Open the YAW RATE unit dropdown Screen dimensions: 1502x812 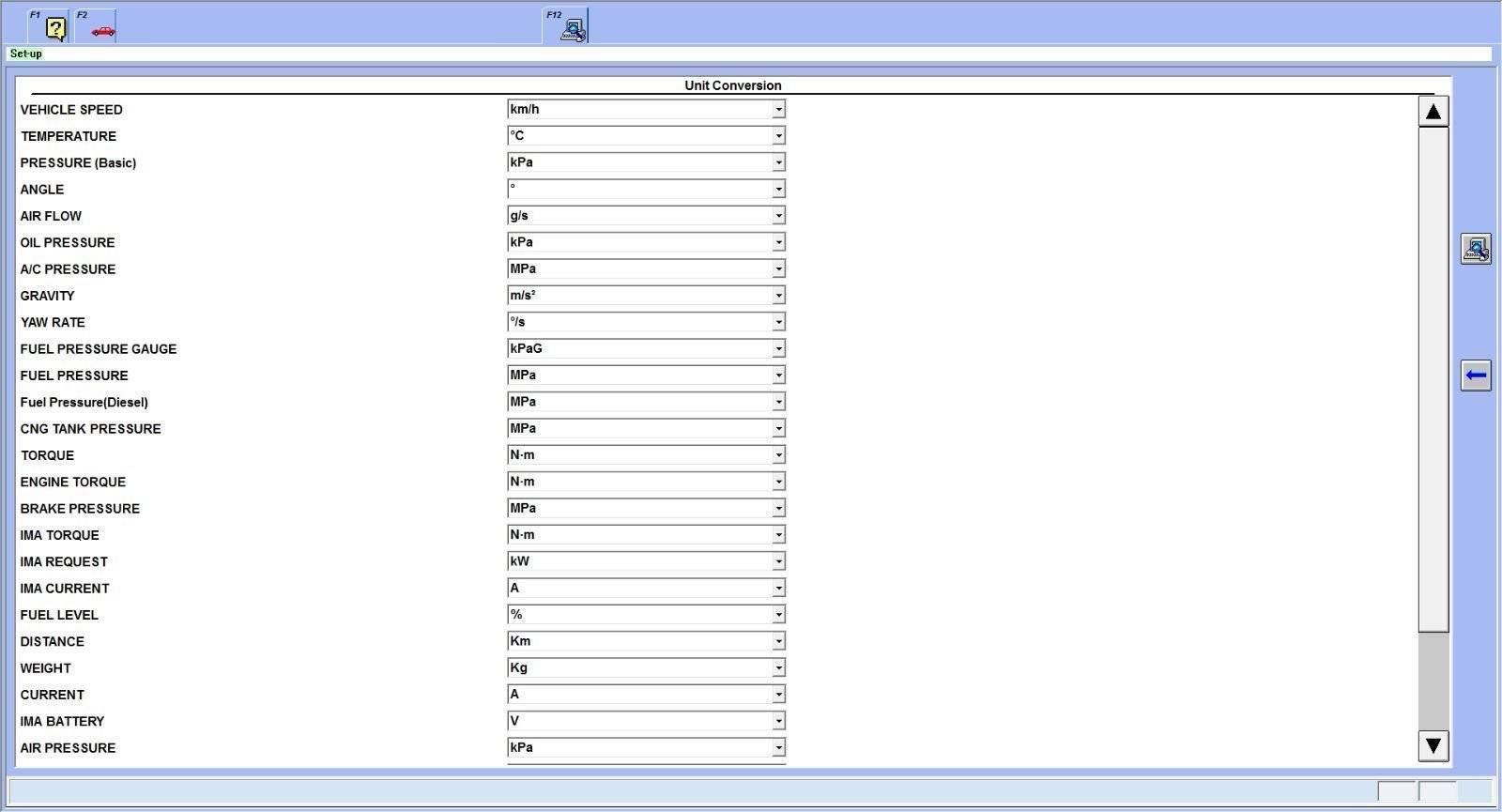click(x=646, y=322)
